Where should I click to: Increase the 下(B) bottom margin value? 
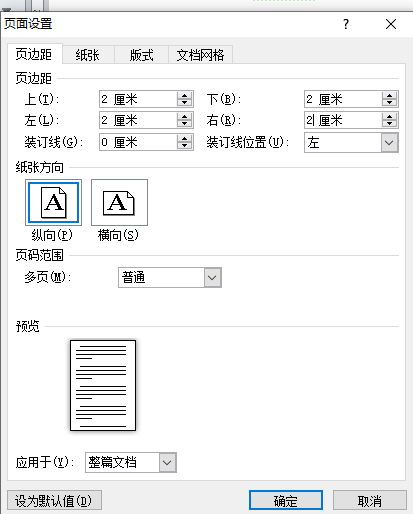point(389,96)
